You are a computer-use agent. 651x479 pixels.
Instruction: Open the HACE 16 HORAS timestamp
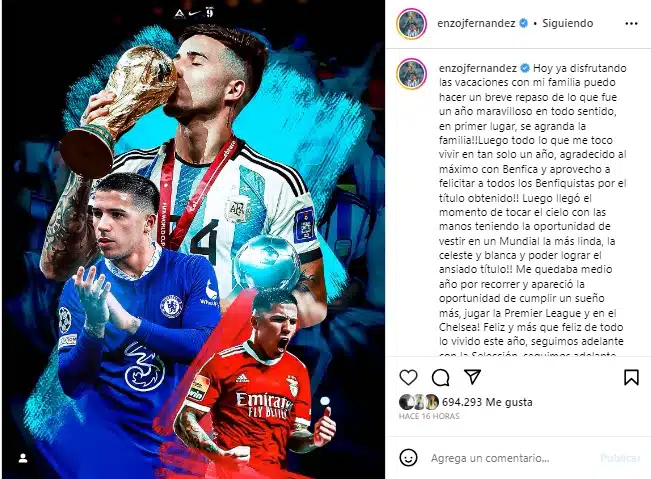click(x=429, y=416)
